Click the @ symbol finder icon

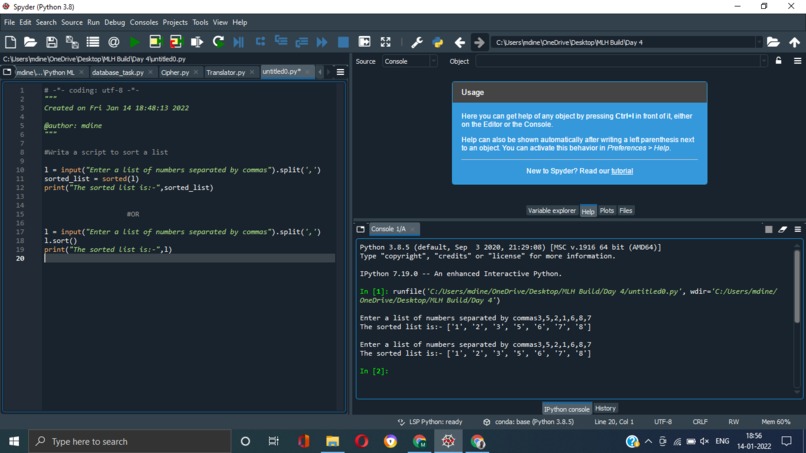tap(114, 42)
